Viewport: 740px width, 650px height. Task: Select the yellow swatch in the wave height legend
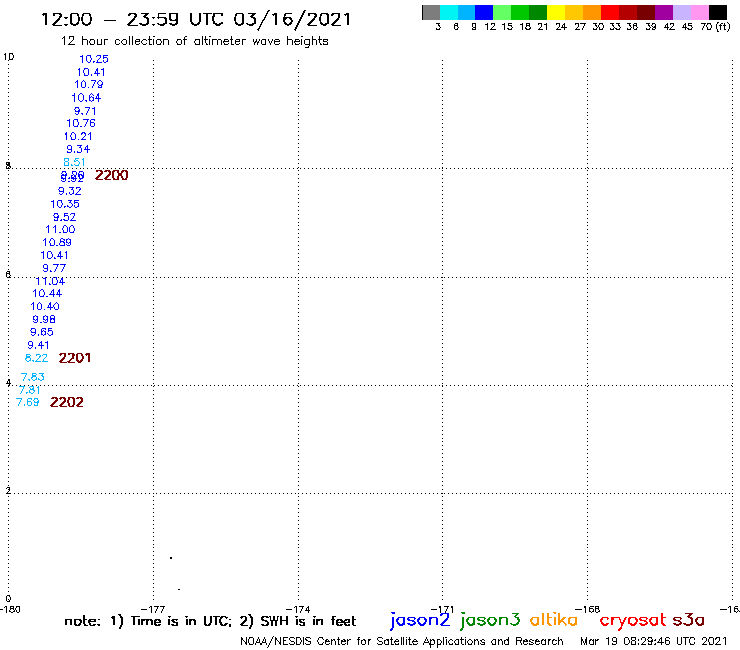tap(556, 12)
